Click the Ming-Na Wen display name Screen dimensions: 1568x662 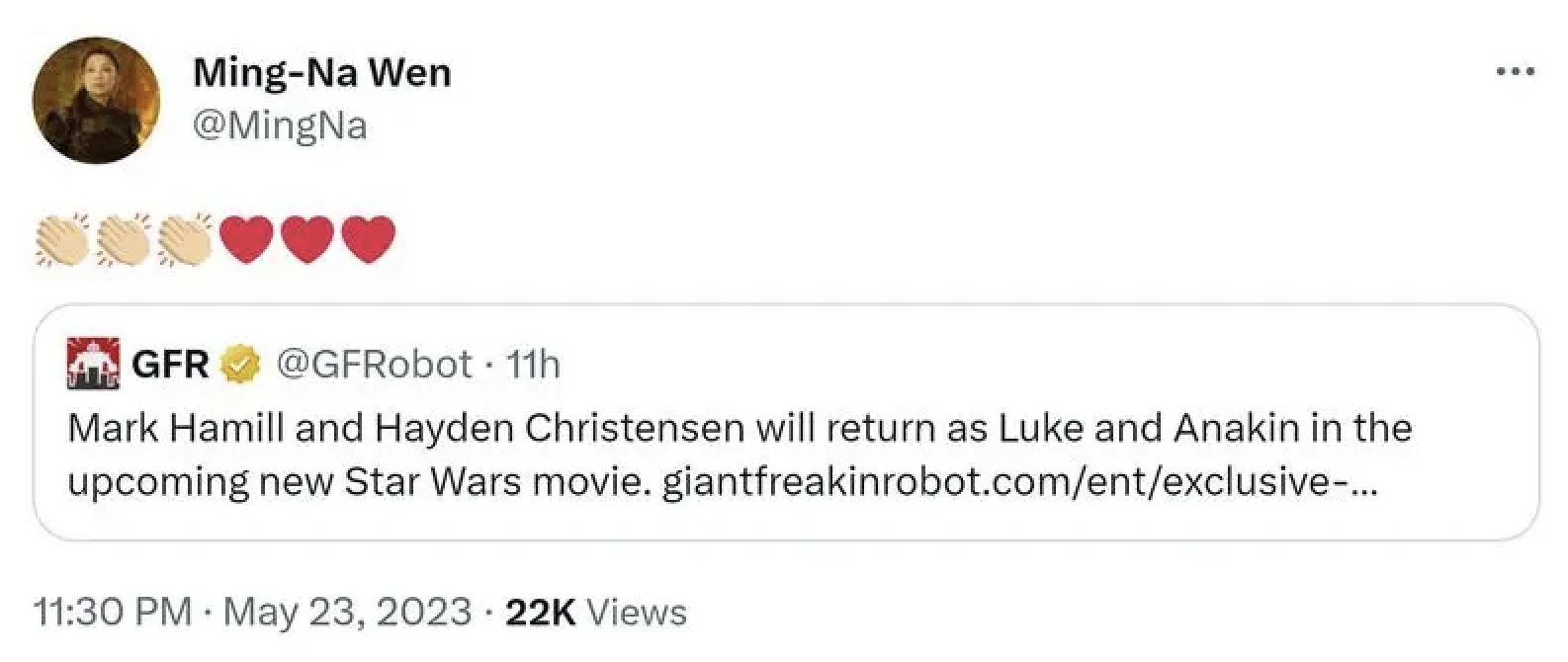321,73
